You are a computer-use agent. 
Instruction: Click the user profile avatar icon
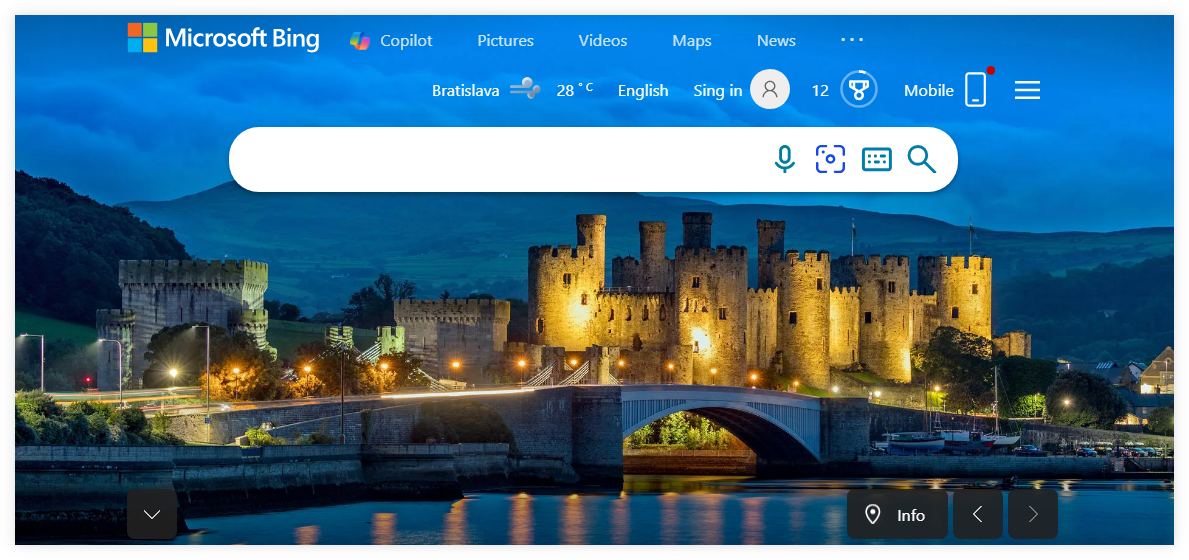[x=769, y=90]
